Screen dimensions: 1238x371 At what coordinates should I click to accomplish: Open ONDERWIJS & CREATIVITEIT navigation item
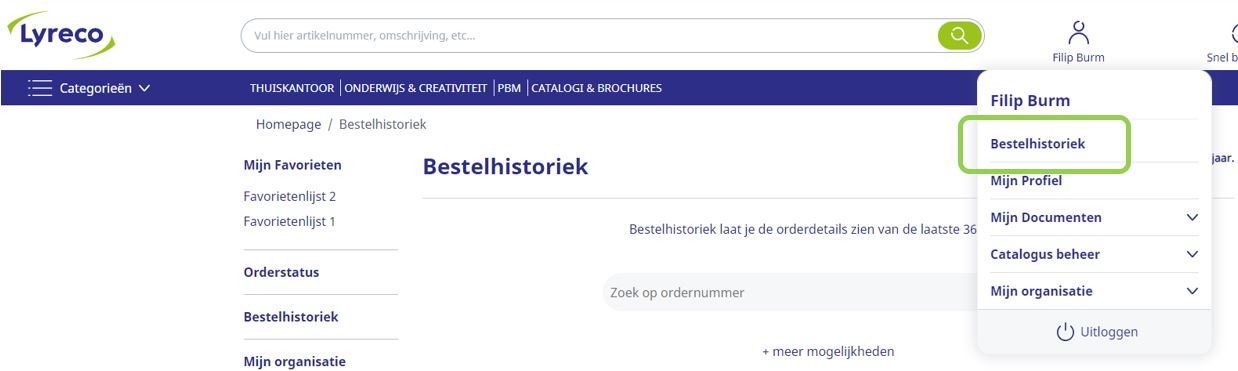point(415,88)
